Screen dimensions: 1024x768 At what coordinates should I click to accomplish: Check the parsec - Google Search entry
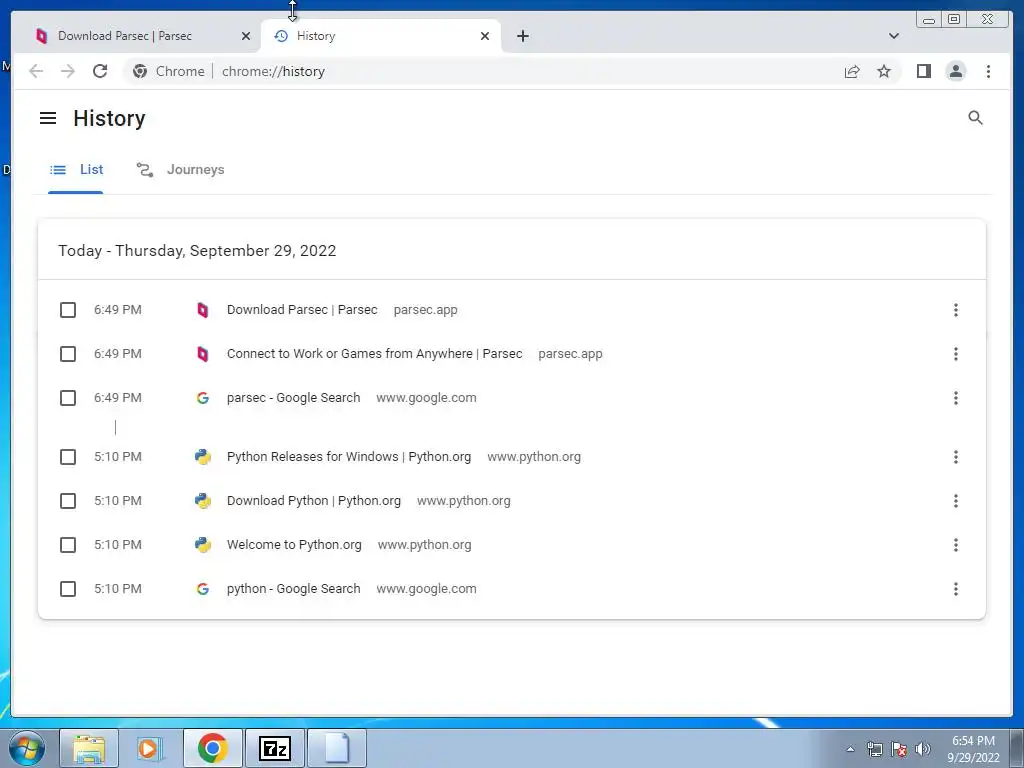(x=68, y=398)
